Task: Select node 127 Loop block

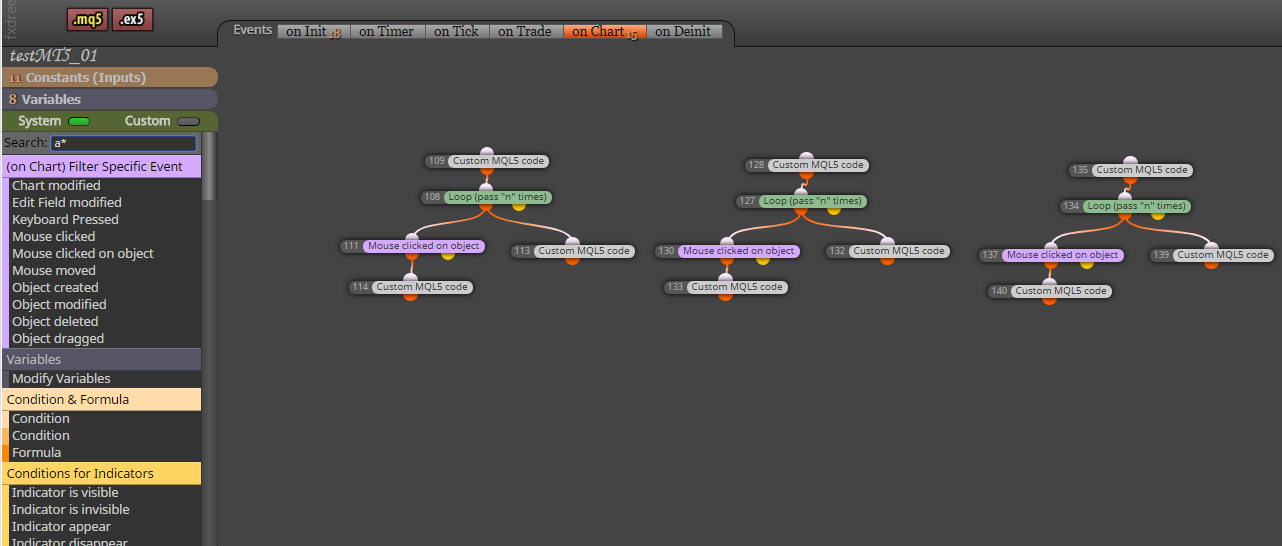Action: 812,201
